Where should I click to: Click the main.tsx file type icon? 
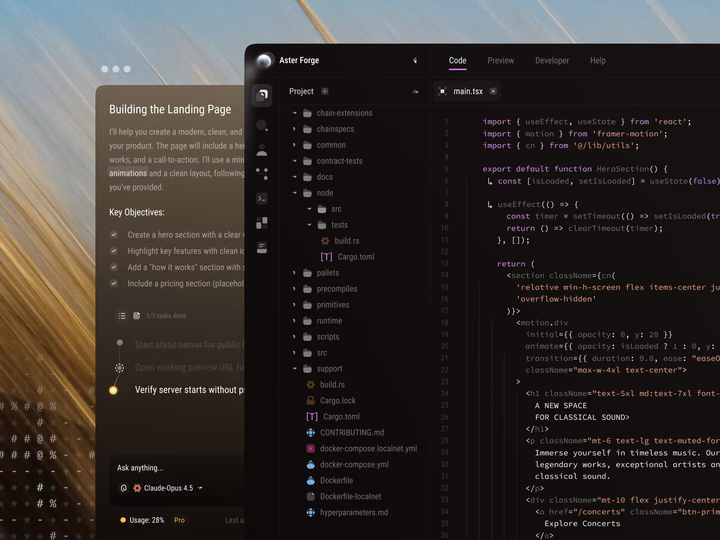click(442, 91)
